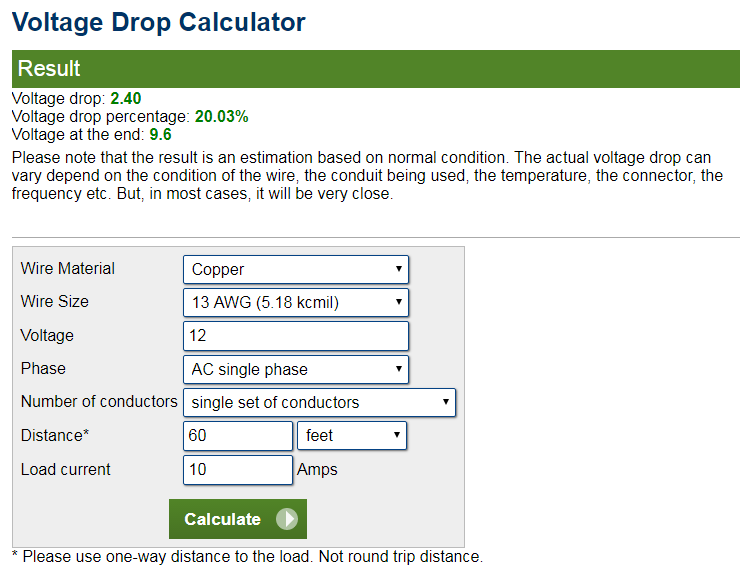Focus the Distance value field

point(238,436)
